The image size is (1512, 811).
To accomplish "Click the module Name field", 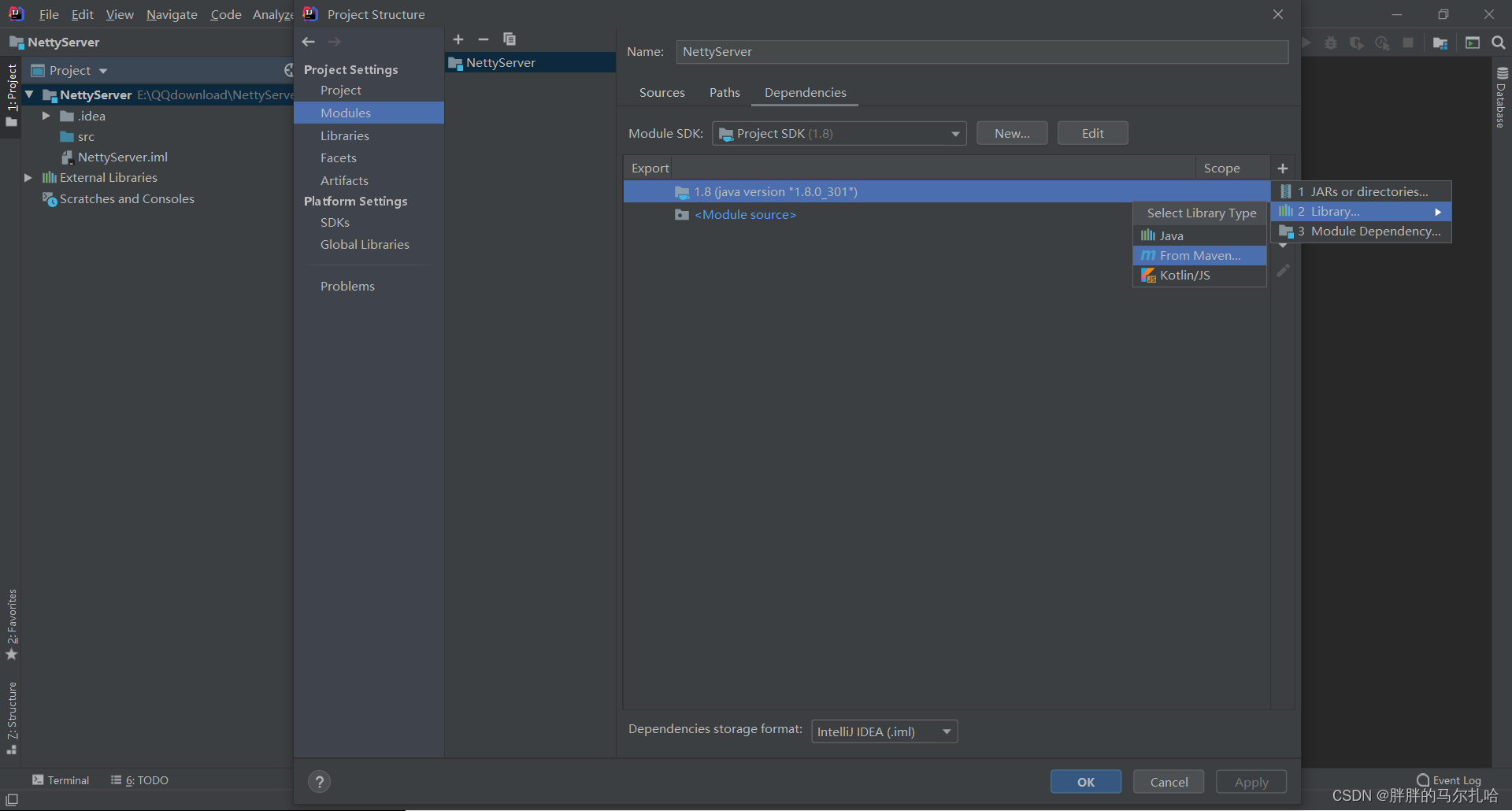I will pyautogui.click(x=982, y=52).
